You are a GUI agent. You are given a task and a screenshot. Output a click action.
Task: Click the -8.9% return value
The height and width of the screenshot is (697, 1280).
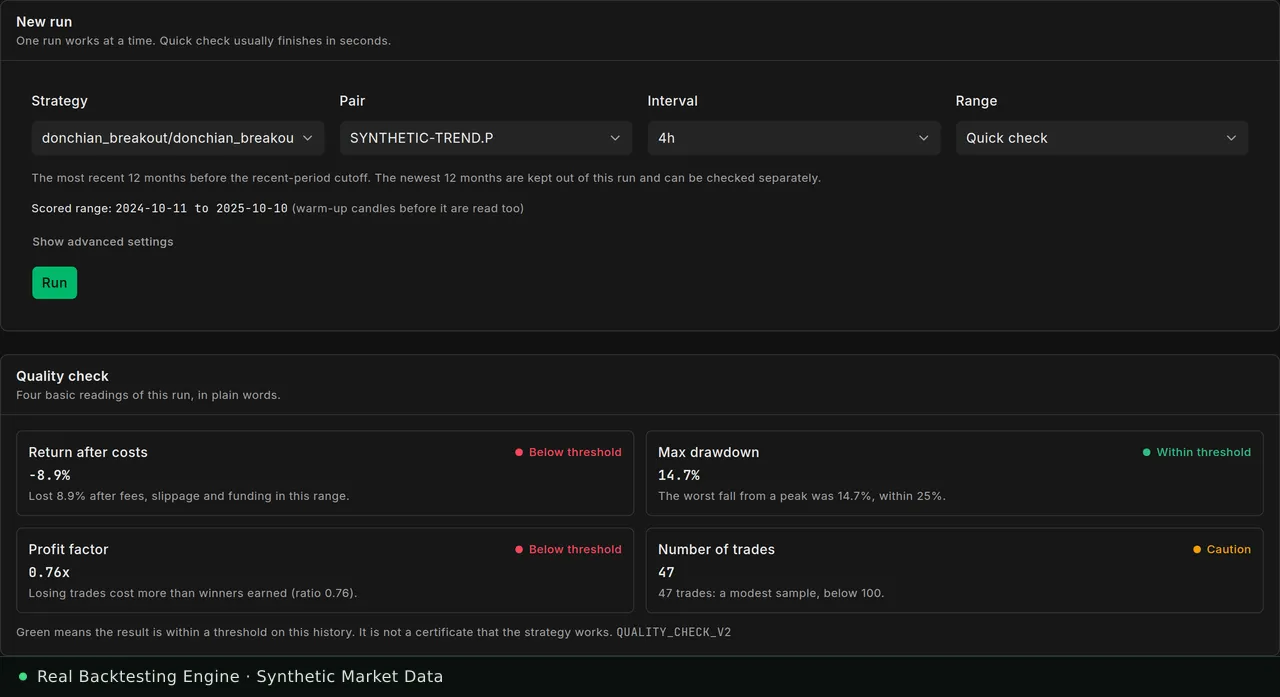[x=49, y=475]
